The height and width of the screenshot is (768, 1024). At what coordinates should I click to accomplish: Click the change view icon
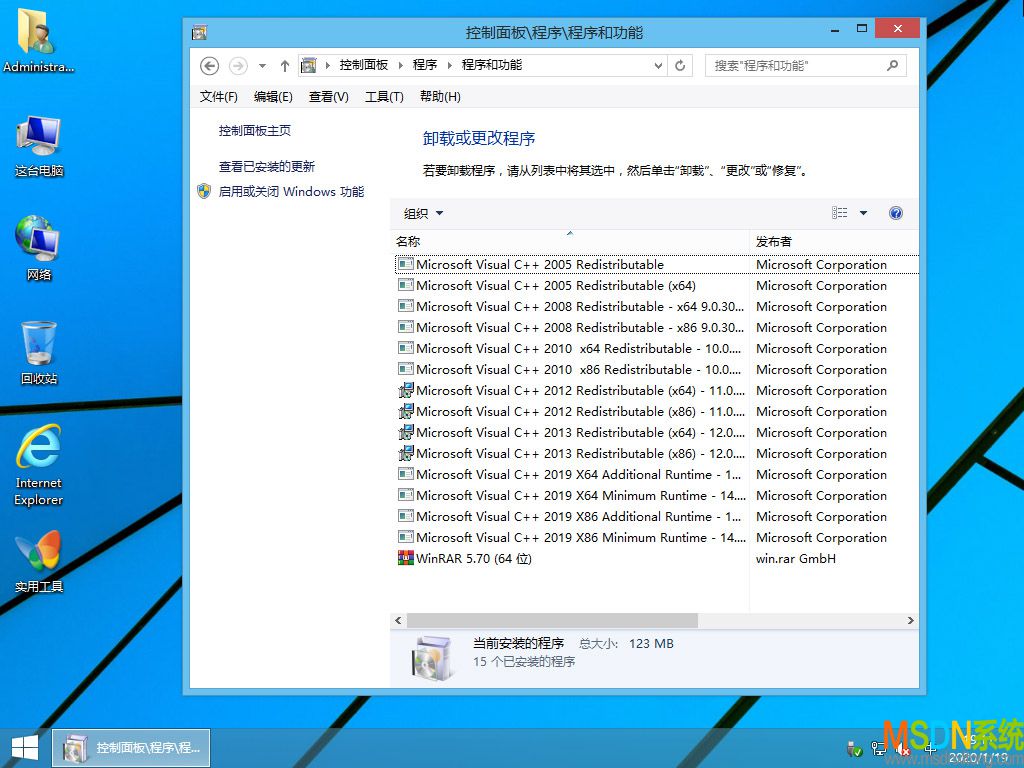click(840, 213)
